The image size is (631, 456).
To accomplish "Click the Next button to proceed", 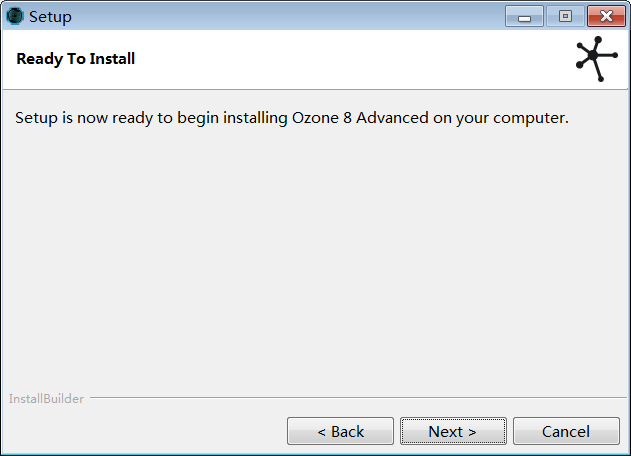I will tap(452, 431).
